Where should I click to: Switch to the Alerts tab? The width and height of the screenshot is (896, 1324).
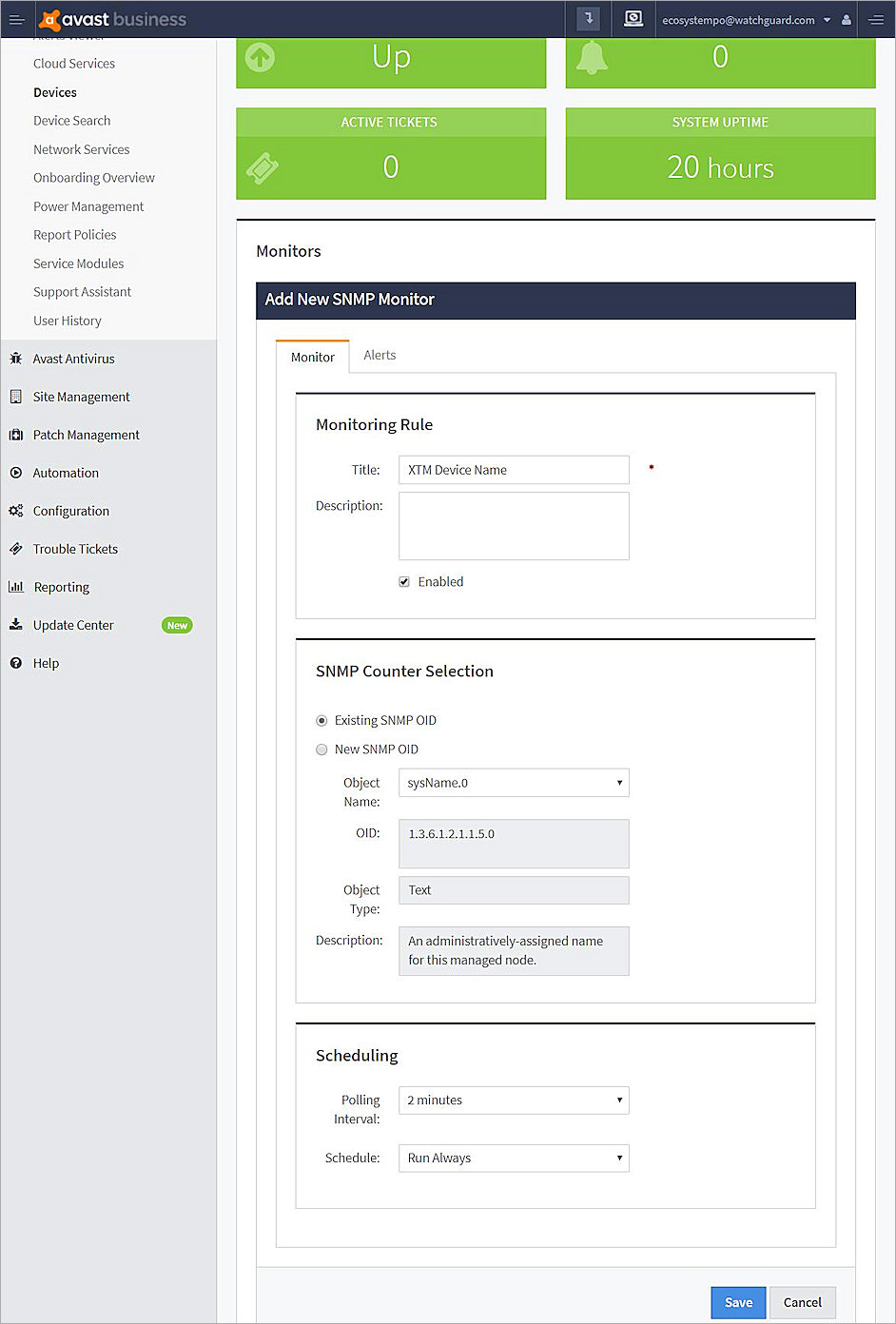380,355
